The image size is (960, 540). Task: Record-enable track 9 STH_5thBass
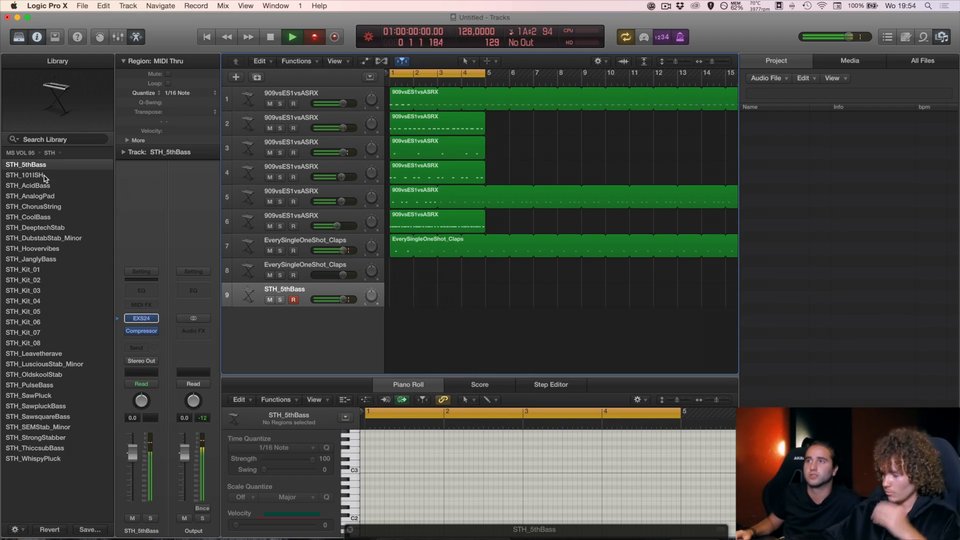(293, 299)
